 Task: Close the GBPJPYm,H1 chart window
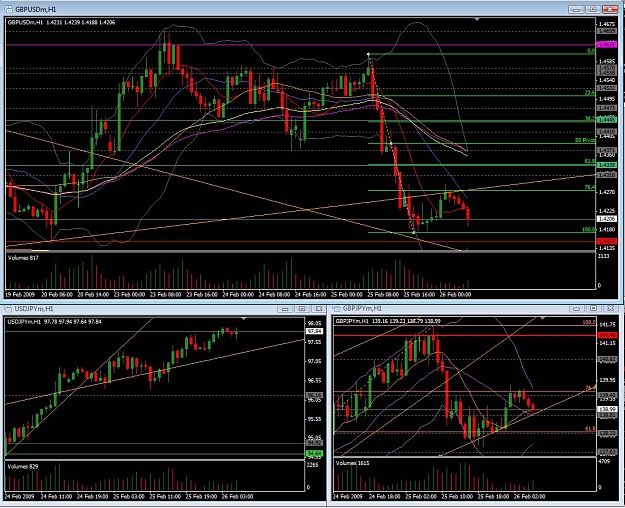click(610, 309)
